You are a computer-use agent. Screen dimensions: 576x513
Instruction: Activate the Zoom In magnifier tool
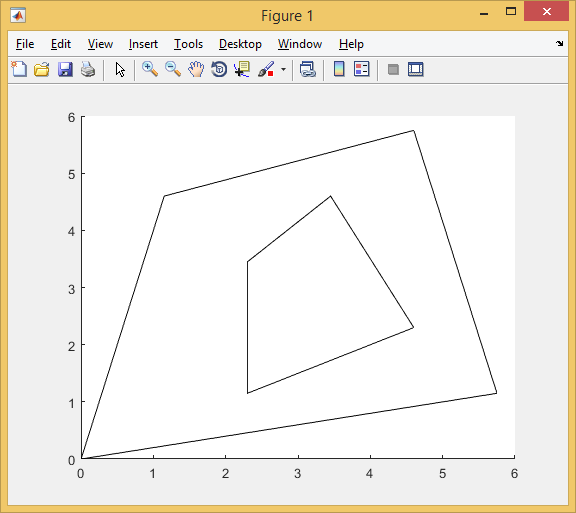coord(150,69)
